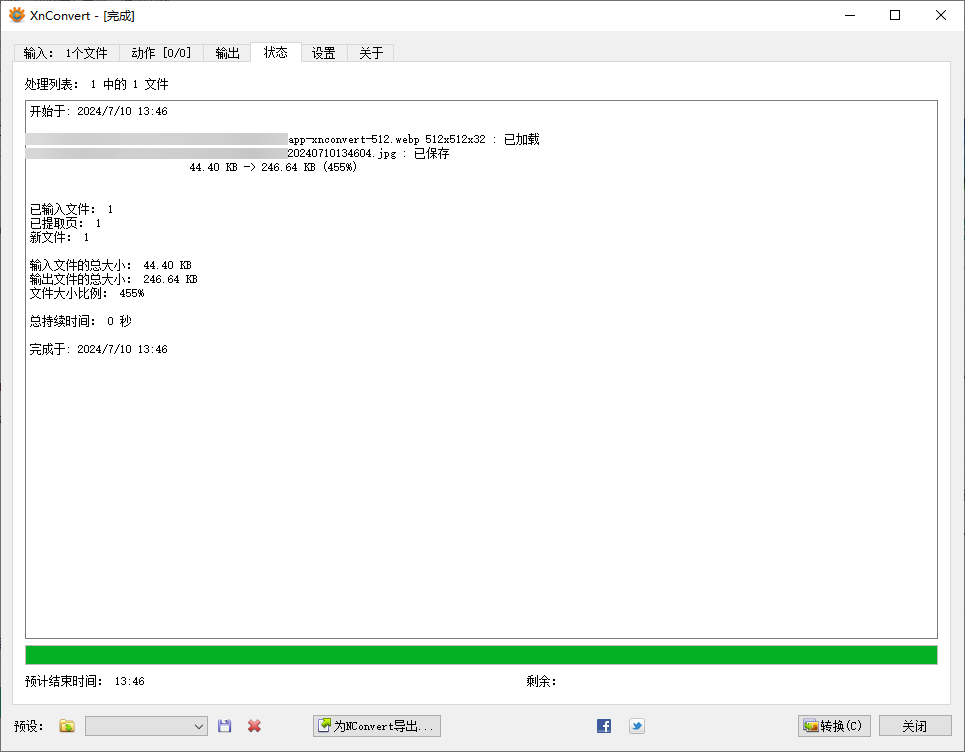Start conversion with the 转换(C) button
Image resolution: width=965 pixels, height=752 pixels.
click(834, 726)
